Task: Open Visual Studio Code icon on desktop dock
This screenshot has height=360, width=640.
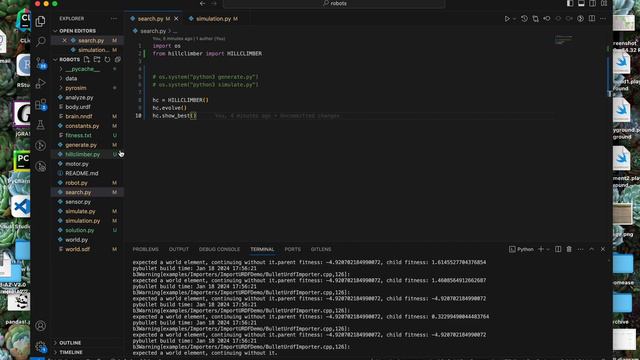Action: tap(20, 206)
